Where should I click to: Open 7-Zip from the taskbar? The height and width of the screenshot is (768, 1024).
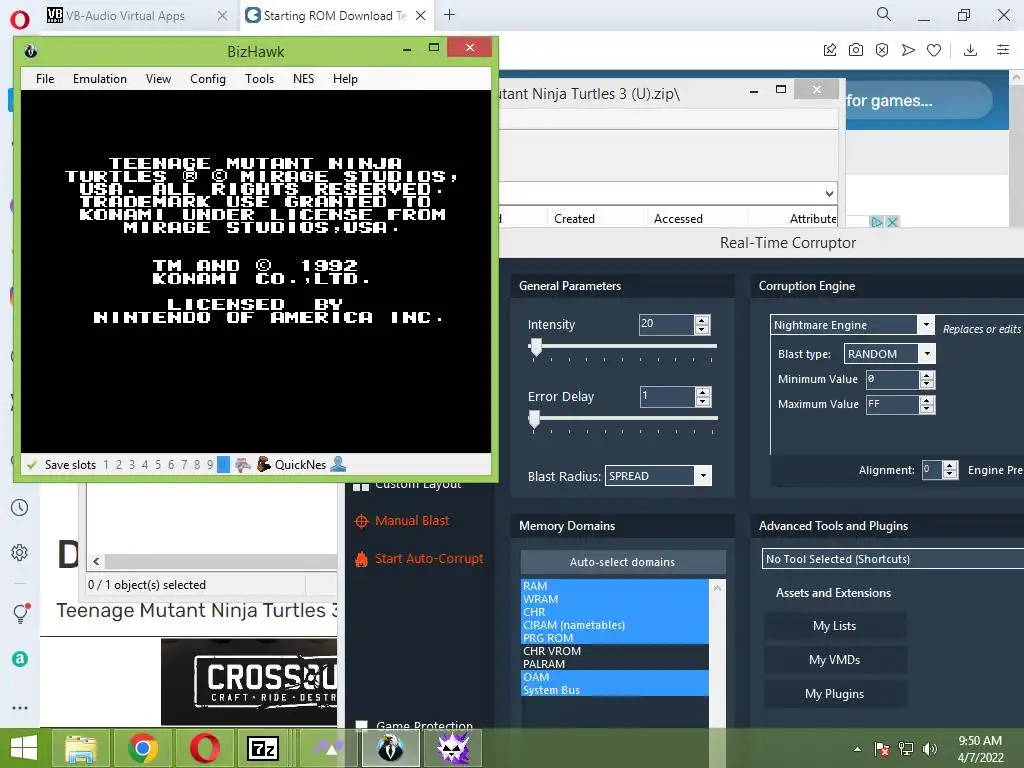[x=263, y=748]
